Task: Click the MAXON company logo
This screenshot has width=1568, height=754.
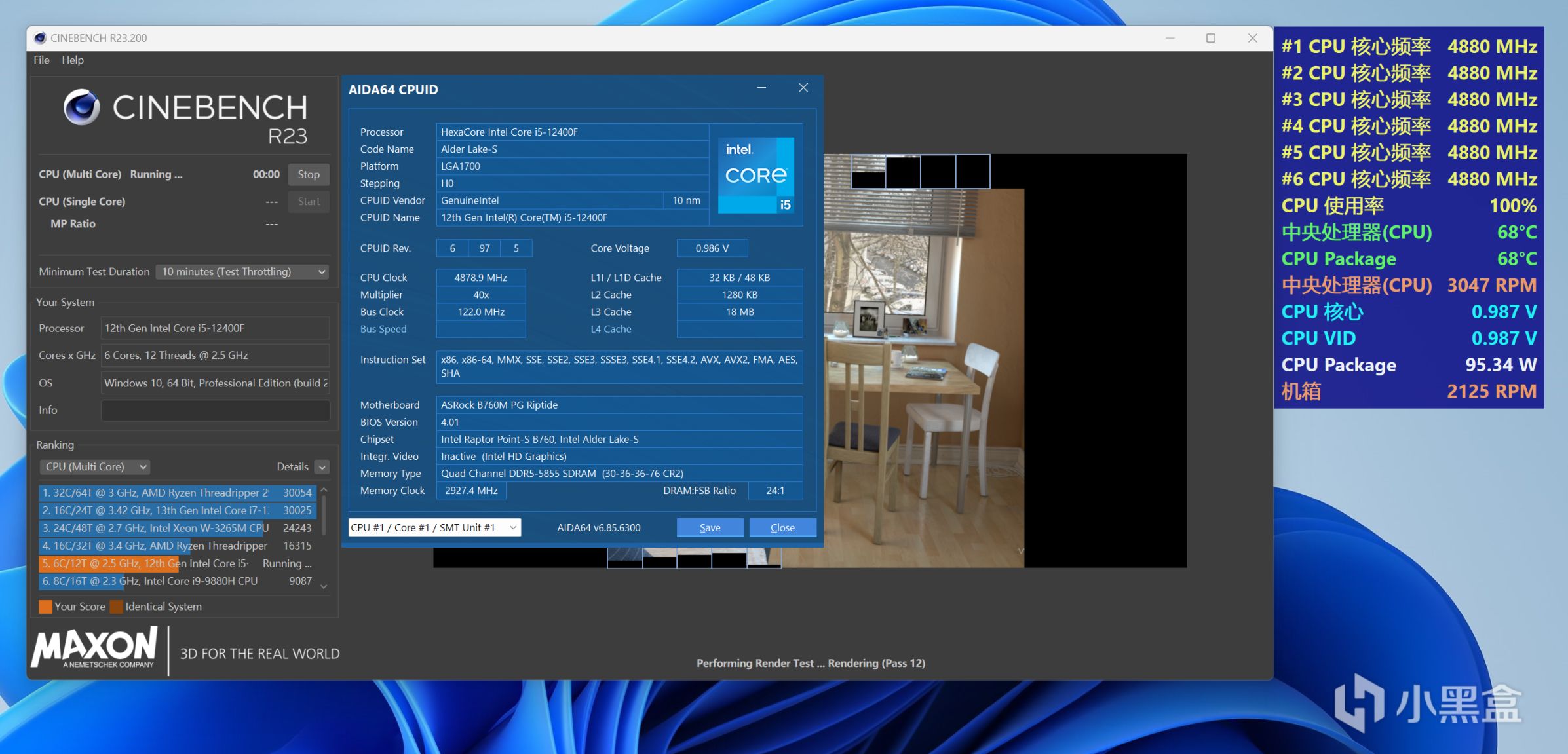Action: pos(94,647)
